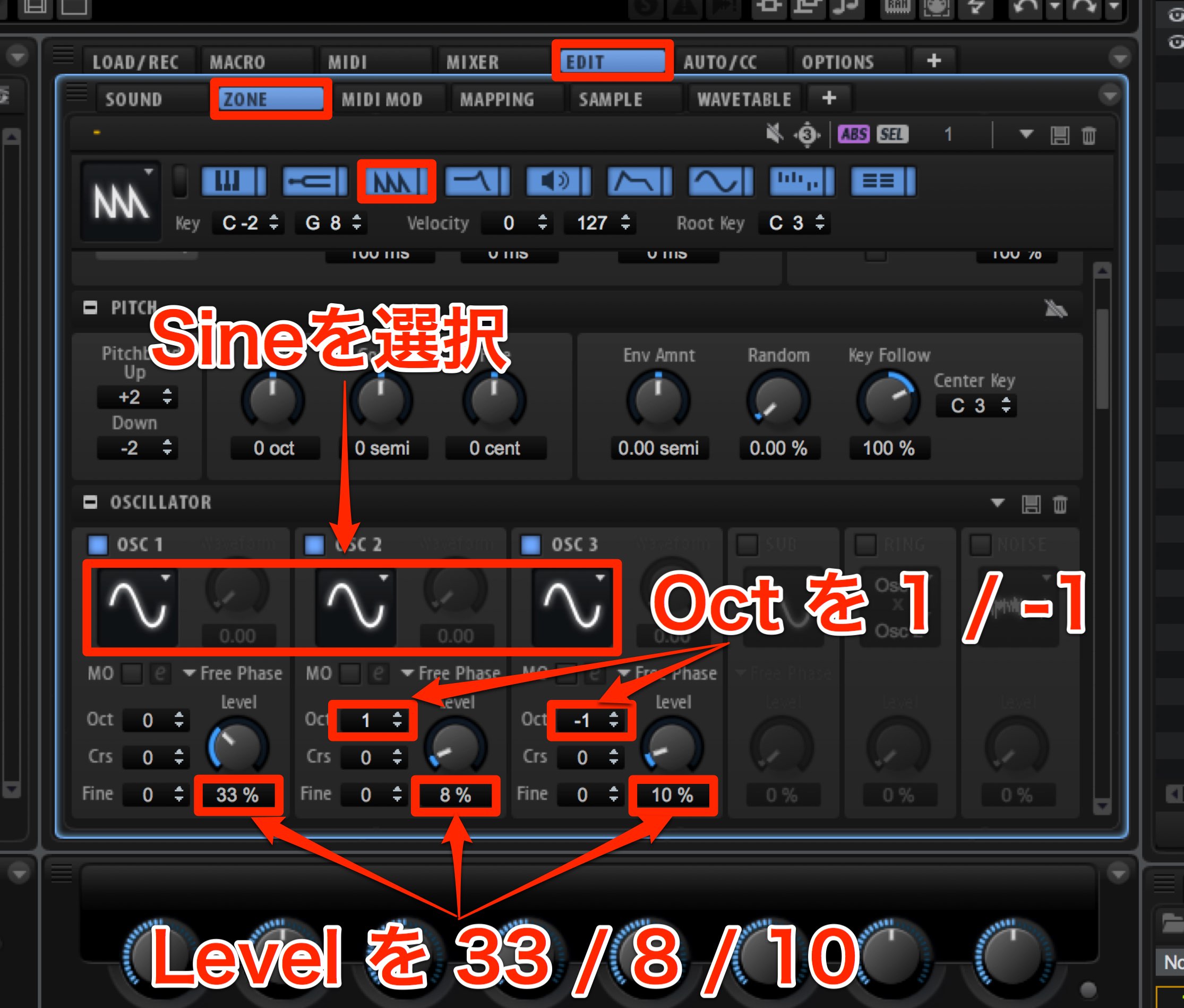The height and width of the screenshot is (1008, 1184).
Task: Select OSC 2 sine waveform display
Action: coord(355,607)
